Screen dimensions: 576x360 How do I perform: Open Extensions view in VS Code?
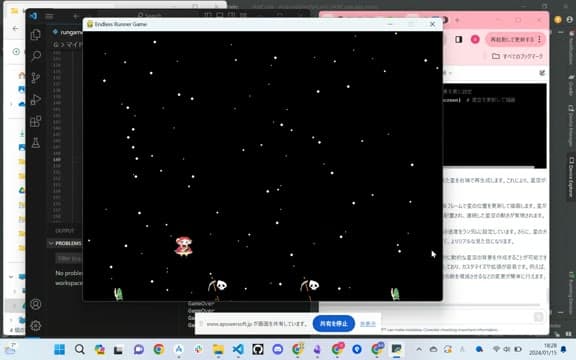36,121
